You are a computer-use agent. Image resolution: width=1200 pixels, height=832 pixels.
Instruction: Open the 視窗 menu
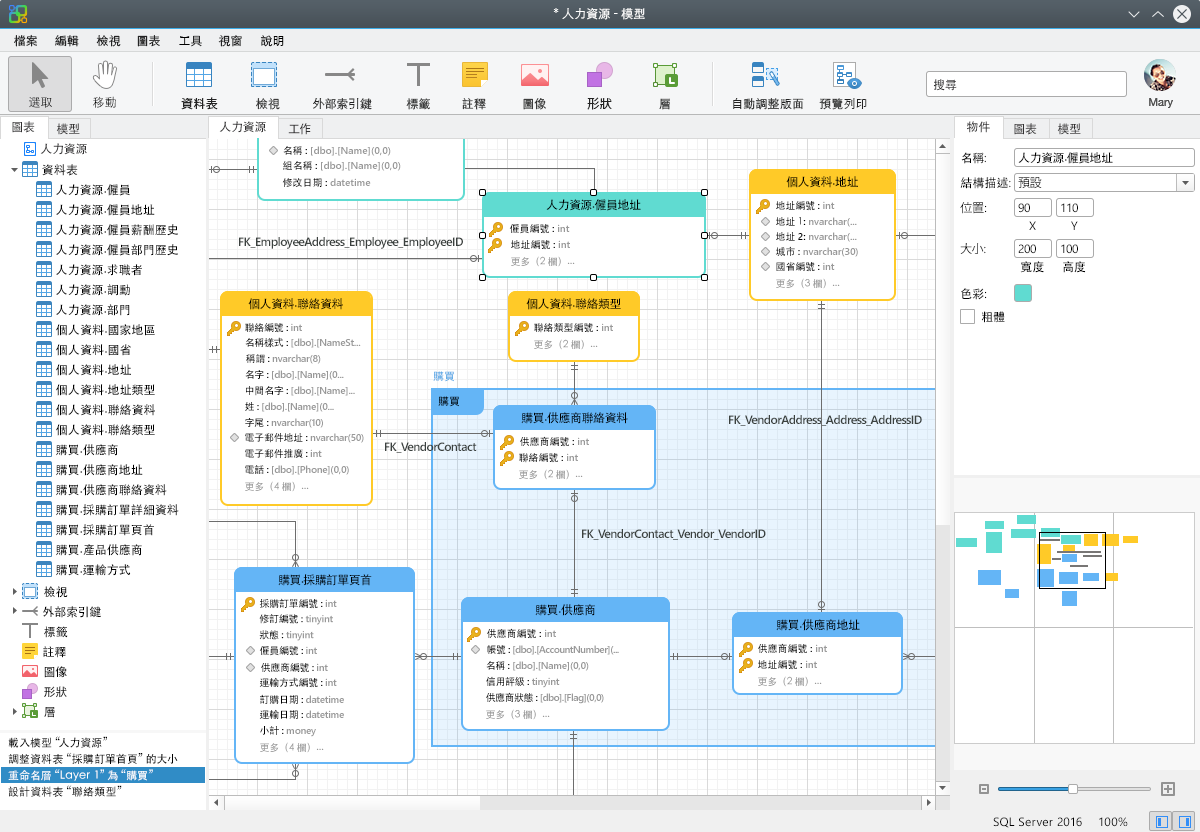(x=230, y=41)
